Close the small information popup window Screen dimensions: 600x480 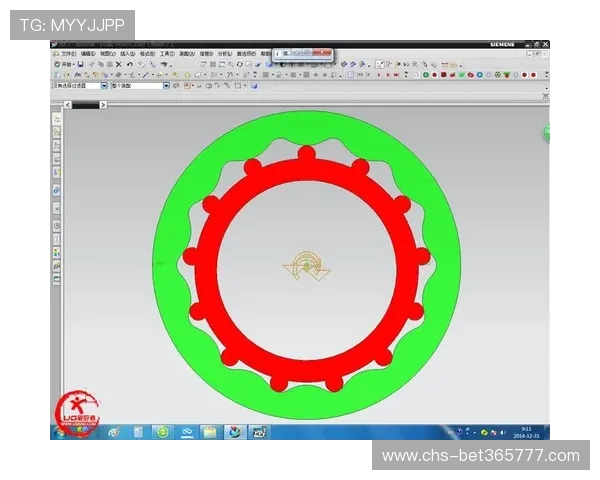(322, 52)
